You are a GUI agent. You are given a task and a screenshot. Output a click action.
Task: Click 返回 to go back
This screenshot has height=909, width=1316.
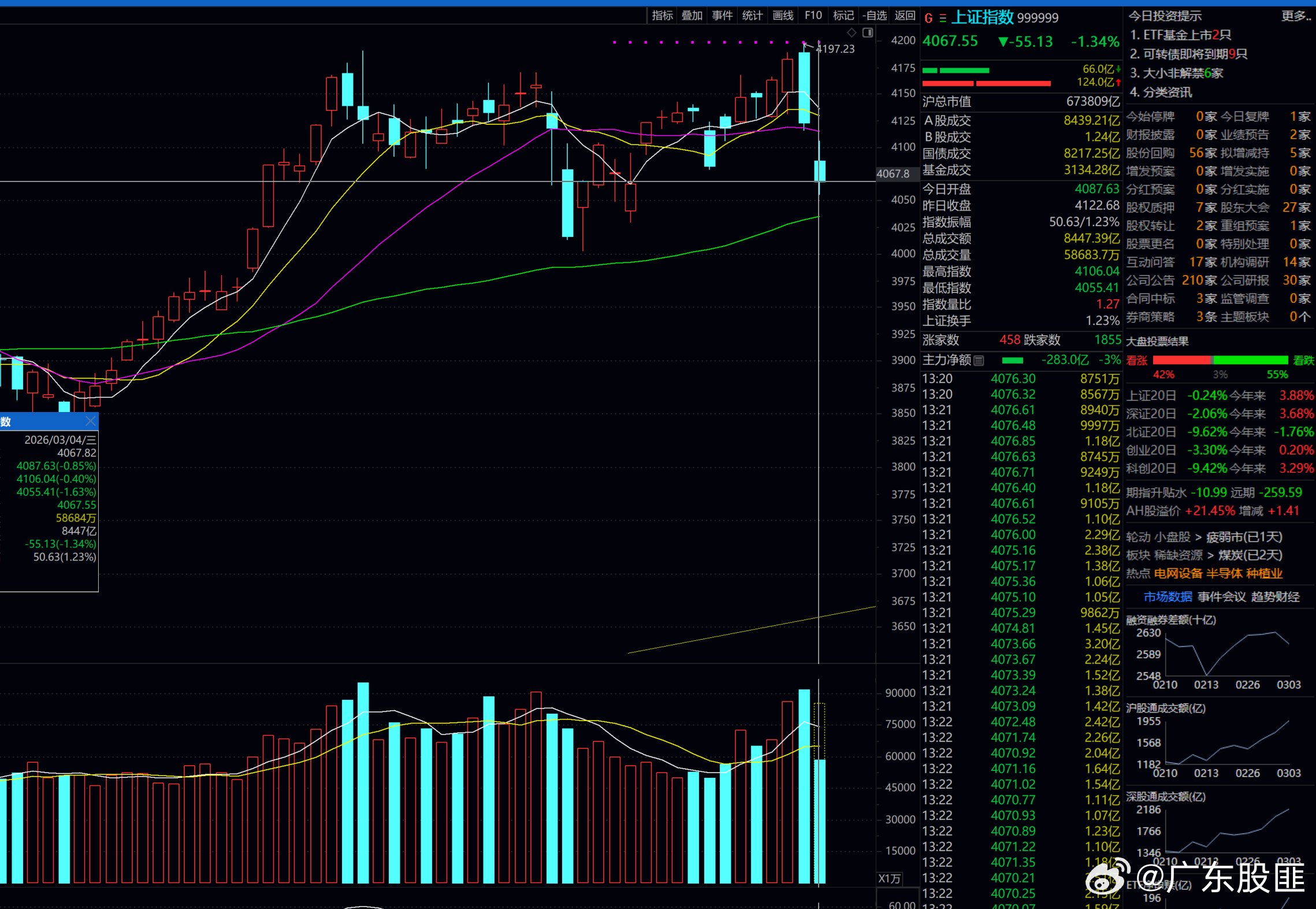tap(905, 16)
